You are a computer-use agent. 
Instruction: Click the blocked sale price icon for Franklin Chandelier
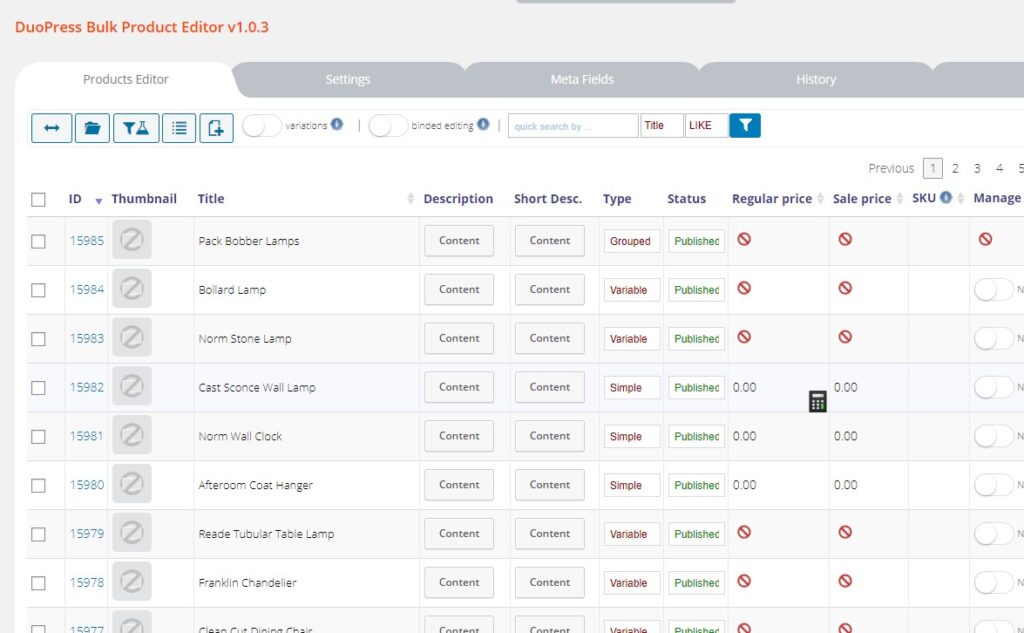845,581
